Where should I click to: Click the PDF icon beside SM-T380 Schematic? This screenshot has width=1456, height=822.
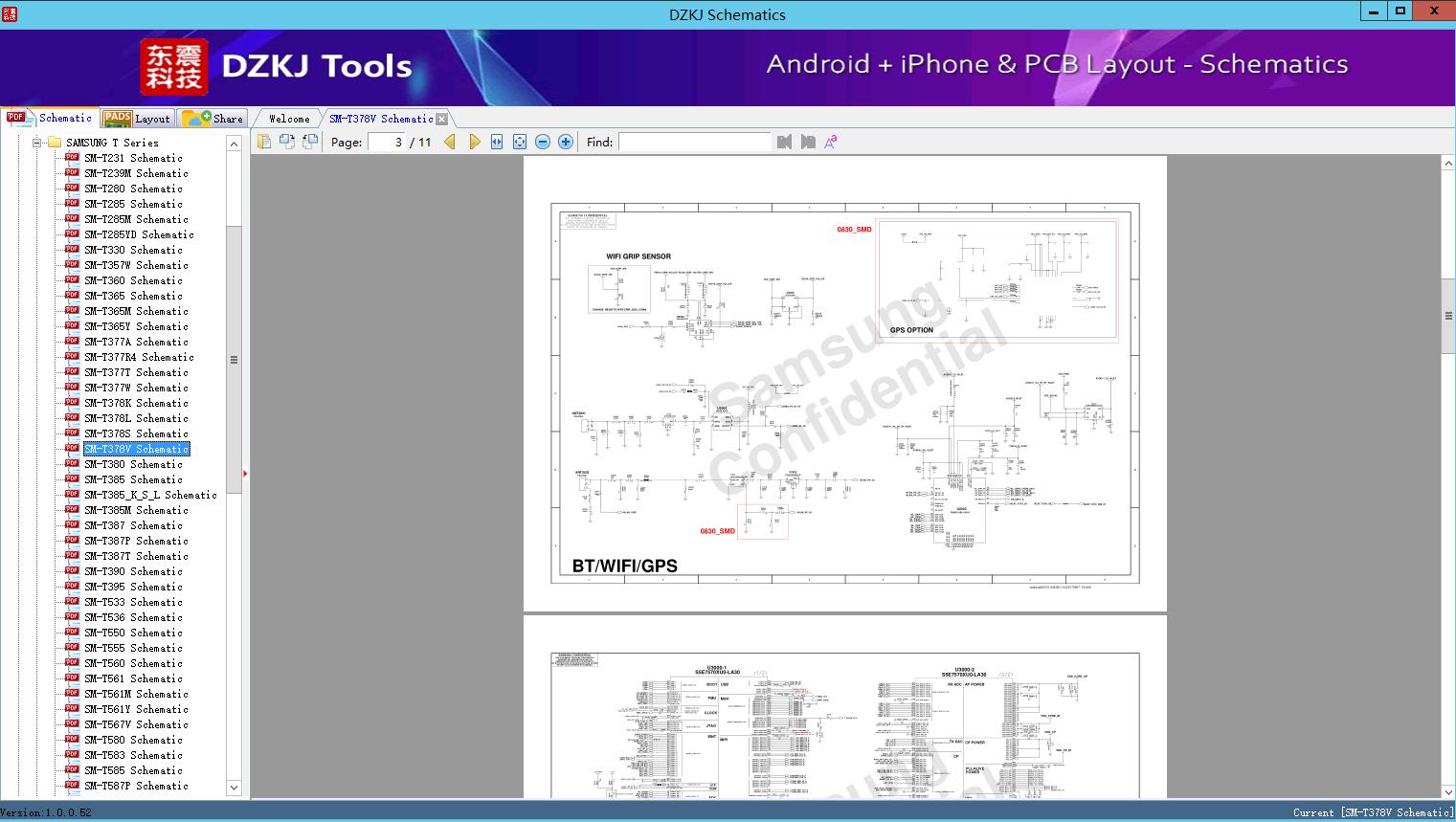pos(72,463)
